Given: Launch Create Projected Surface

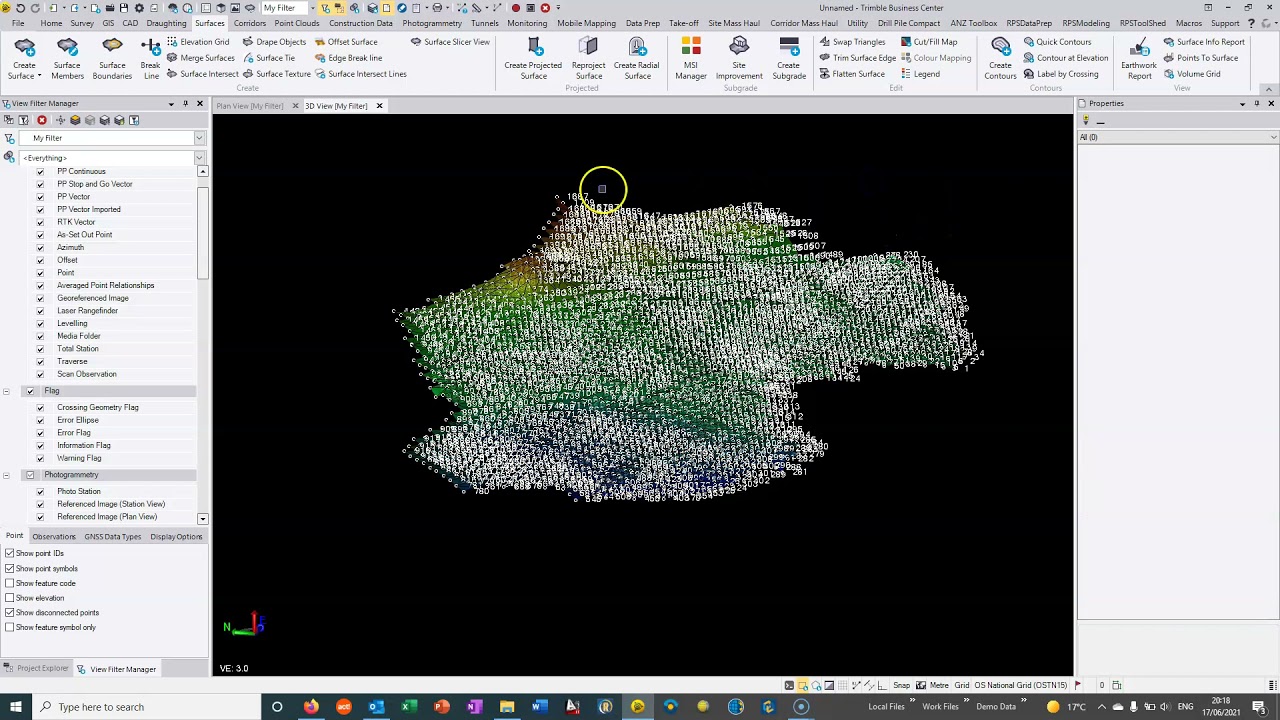Looking at the screenshot, I should coord(533,58).
